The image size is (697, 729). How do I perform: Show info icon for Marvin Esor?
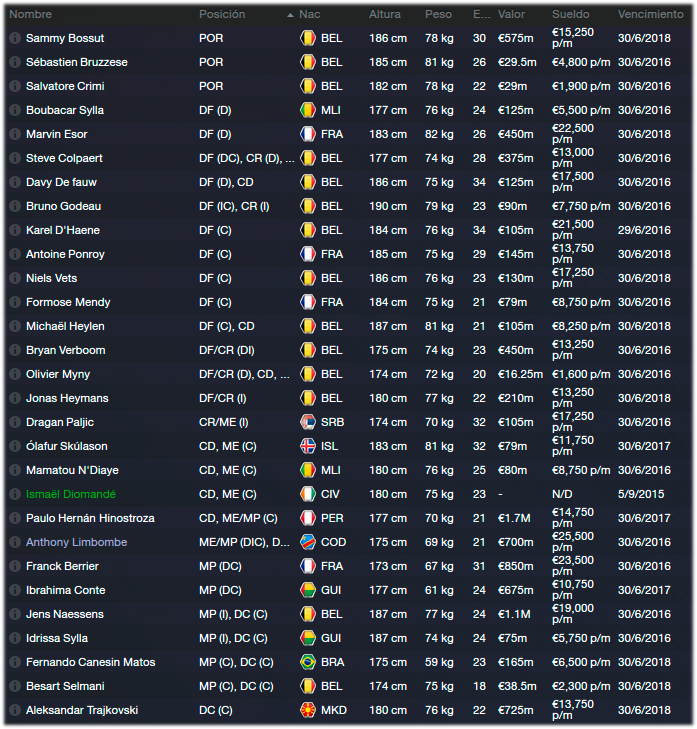pyautogui.click(x=15, y=134)
